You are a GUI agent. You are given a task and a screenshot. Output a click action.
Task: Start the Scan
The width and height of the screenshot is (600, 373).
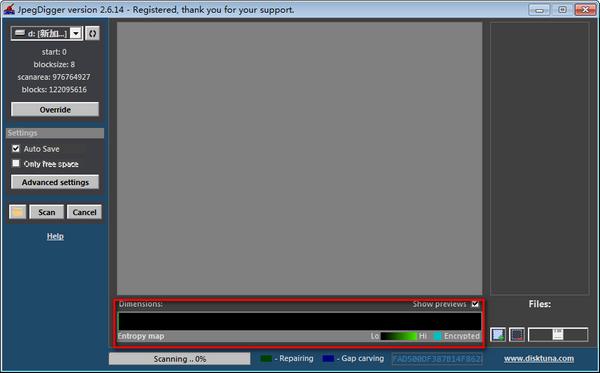pos(46,212)
